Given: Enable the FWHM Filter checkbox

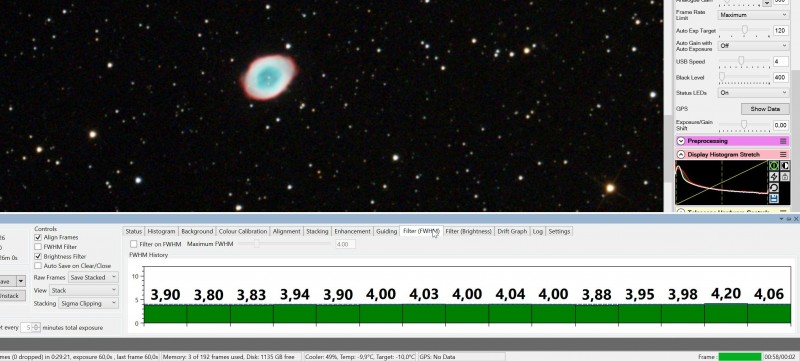Looking at the screenshot, I should (38, 247).
